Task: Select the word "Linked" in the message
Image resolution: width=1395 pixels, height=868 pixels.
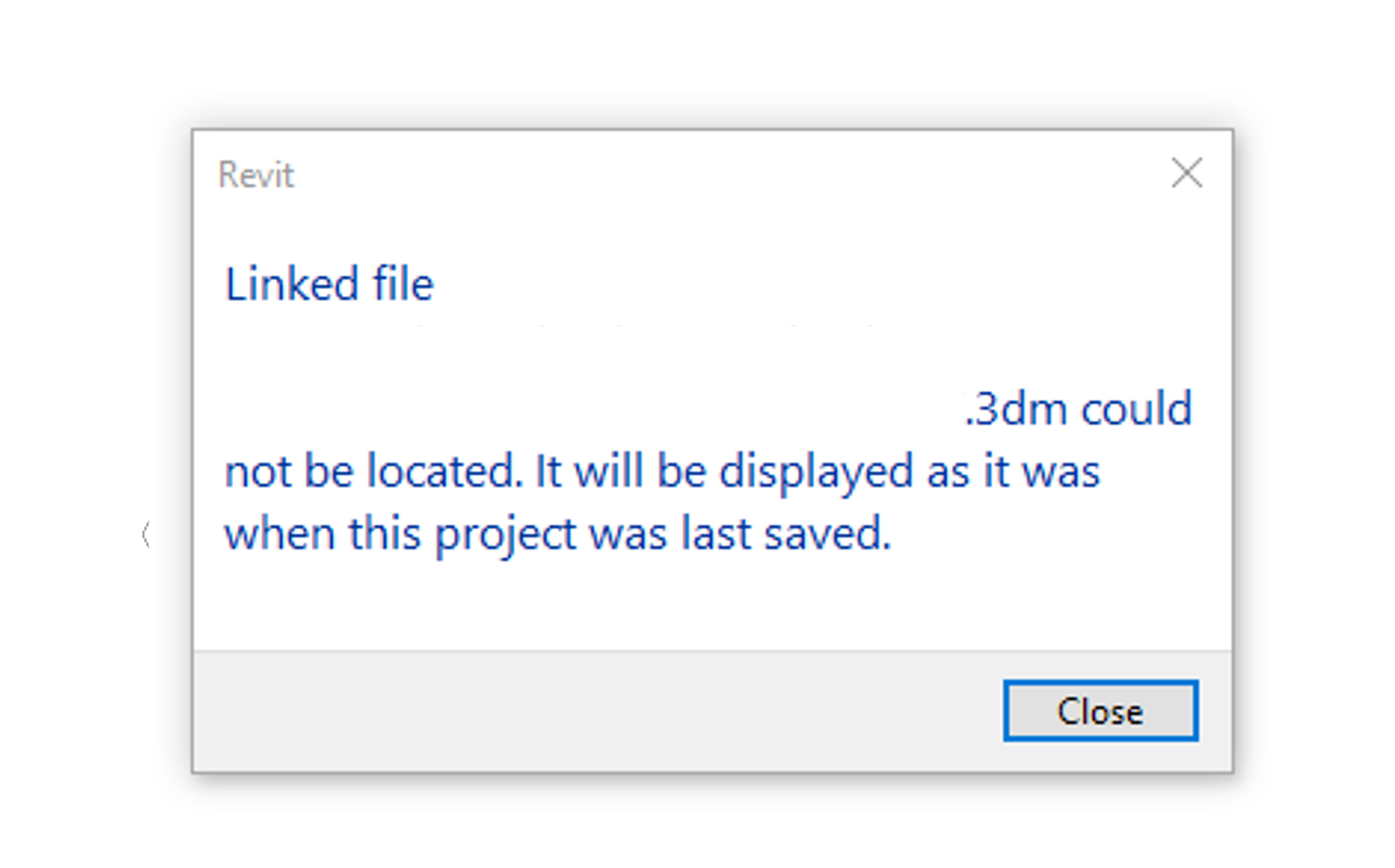Action: pos(292,285)
